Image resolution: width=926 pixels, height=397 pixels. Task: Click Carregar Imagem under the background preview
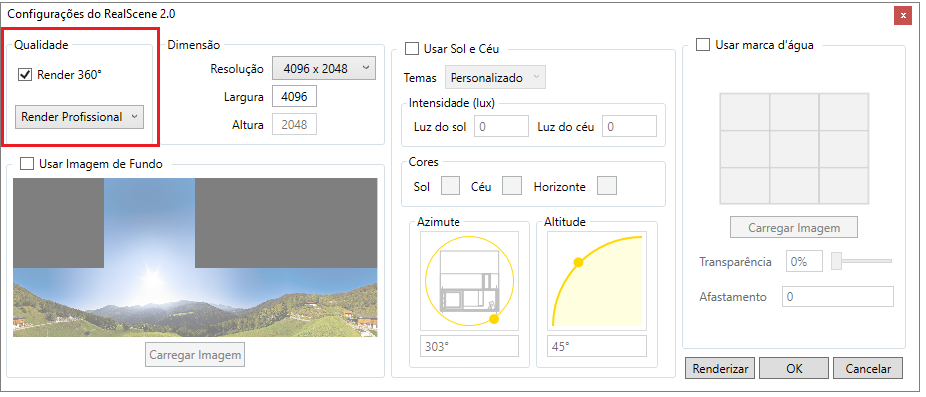195,355
